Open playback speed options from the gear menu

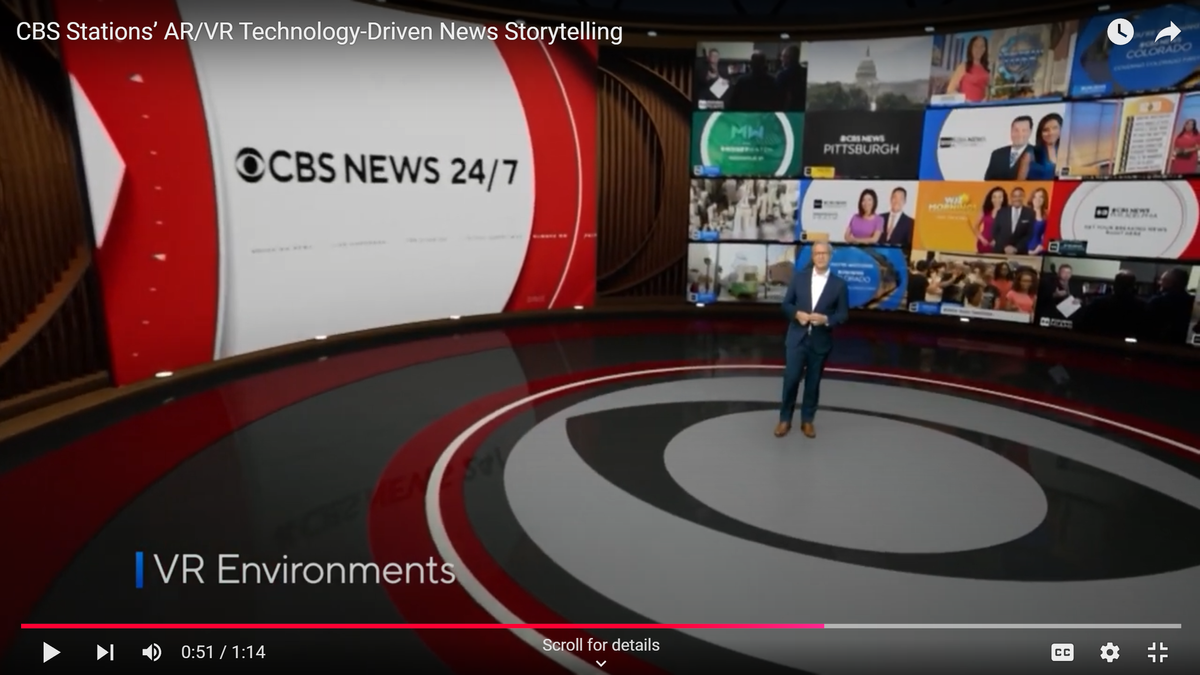click(1109, 652)
